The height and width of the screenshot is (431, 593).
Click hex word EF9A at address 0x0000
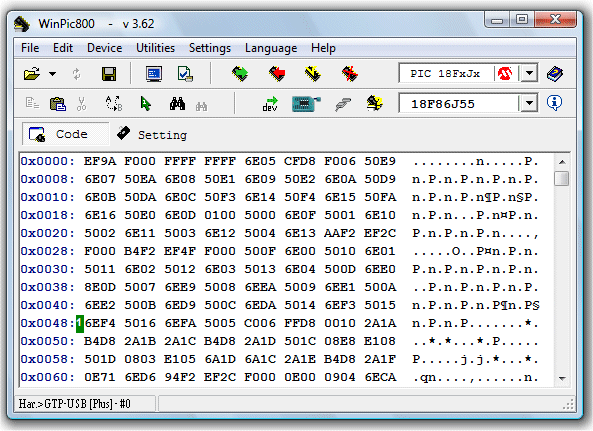100,161
